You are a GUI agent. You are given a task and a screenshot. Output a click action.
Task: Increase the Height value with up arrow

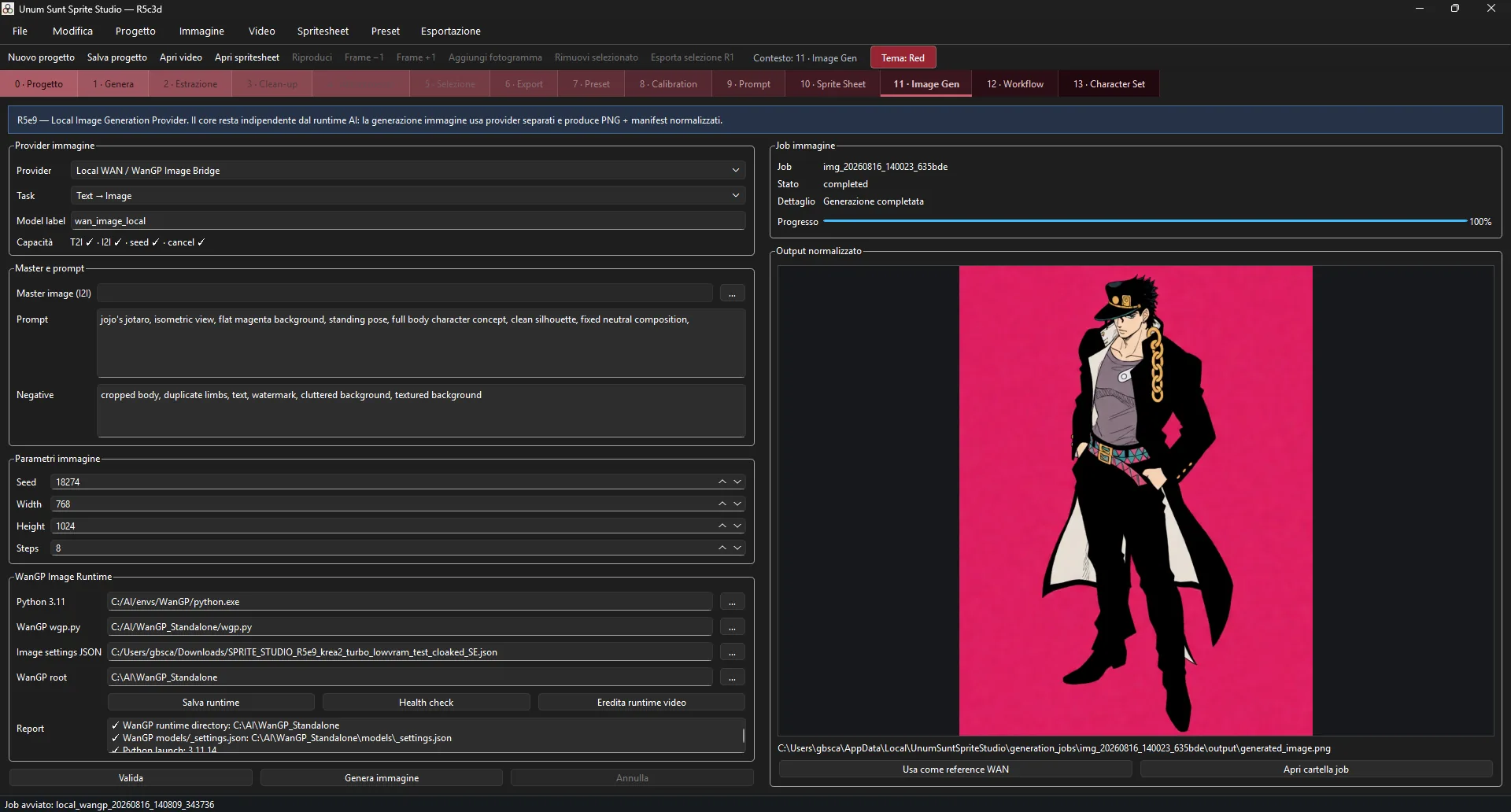722,526
